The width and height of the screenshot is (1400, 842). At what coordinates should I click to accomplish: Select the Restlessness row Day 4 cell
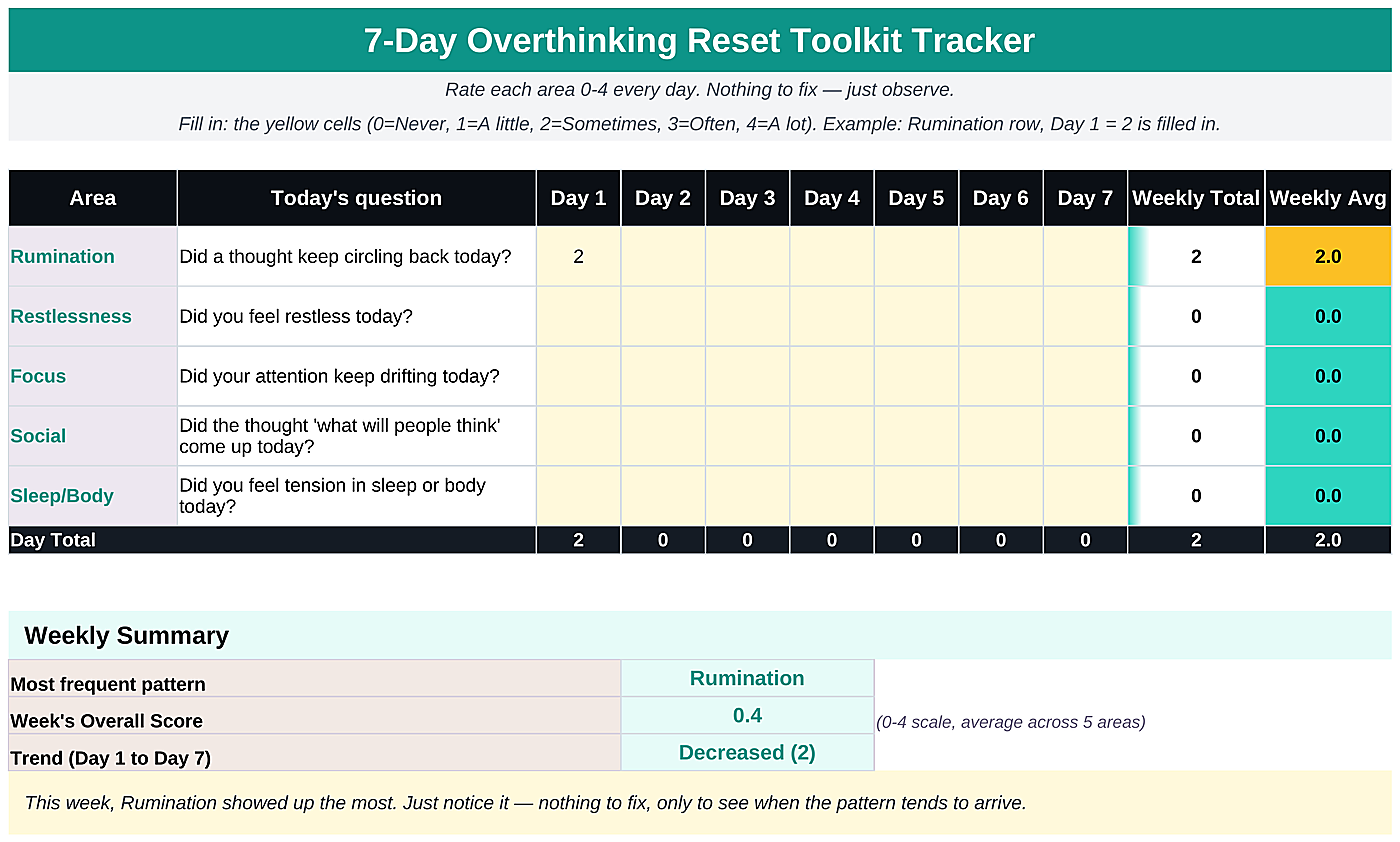pos(832,316)
